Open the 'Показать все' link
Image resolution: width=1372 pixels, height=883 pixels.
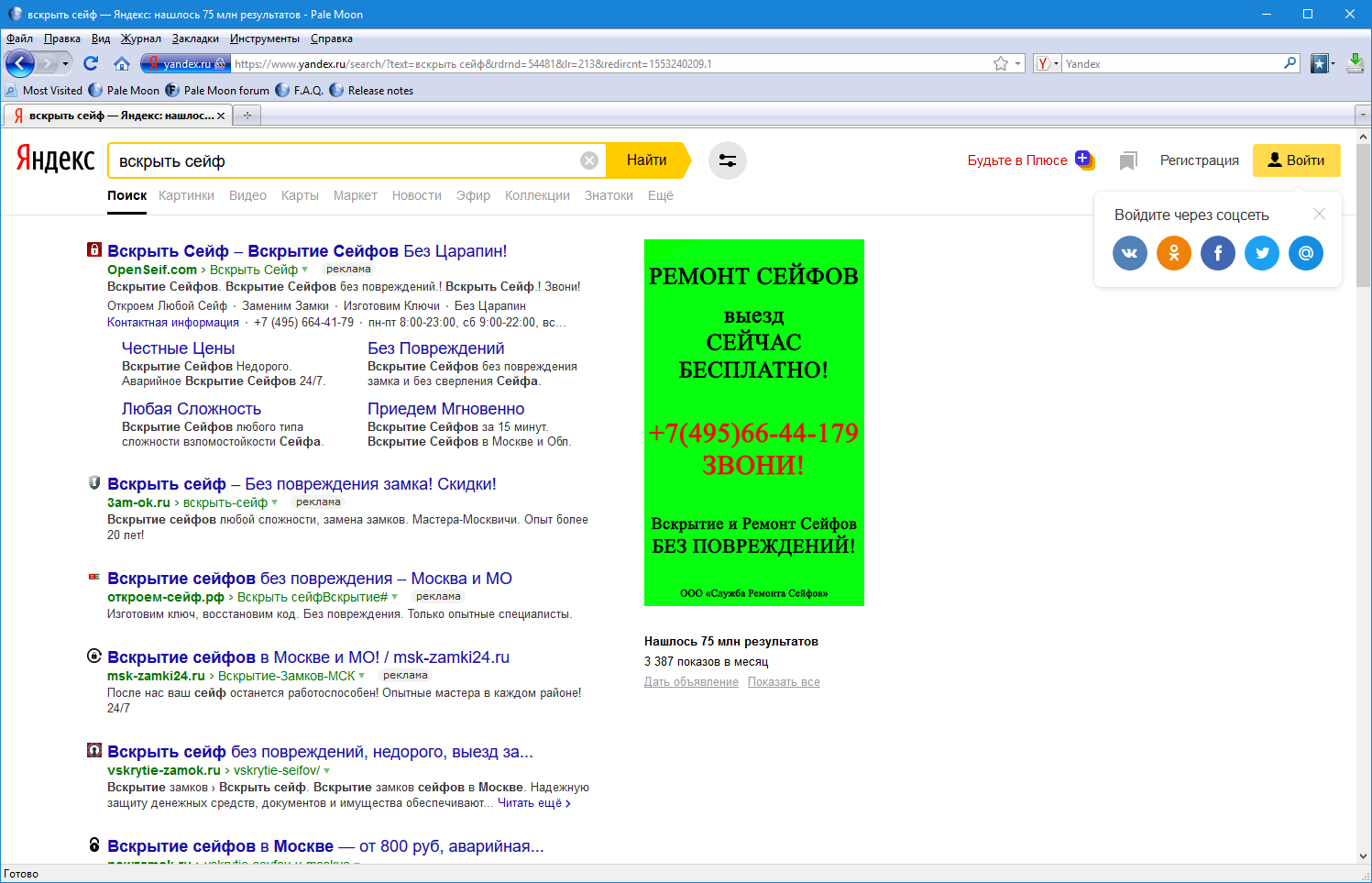784,682
